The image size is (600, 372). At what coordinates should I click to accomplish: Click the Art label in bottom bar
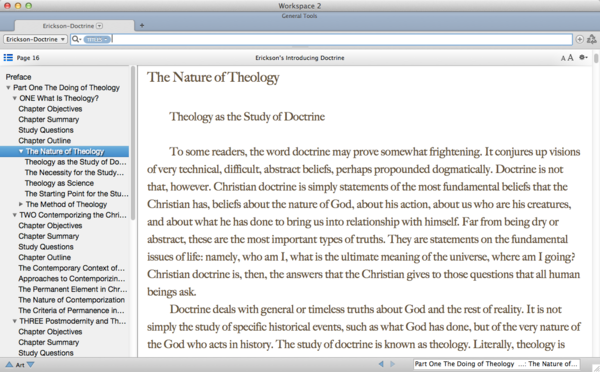(20, 365)
